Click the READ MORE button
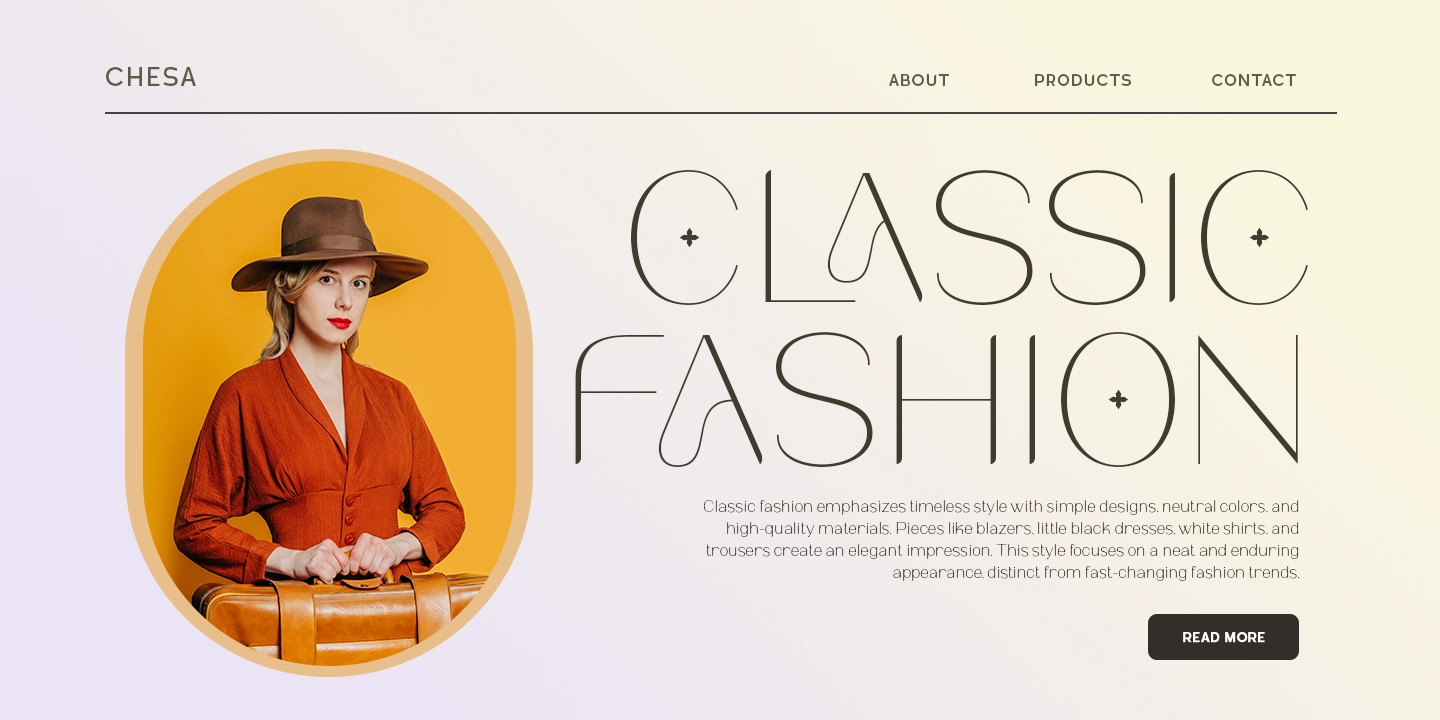Viewport: 1440px width, 720px height. (1223, 637)
